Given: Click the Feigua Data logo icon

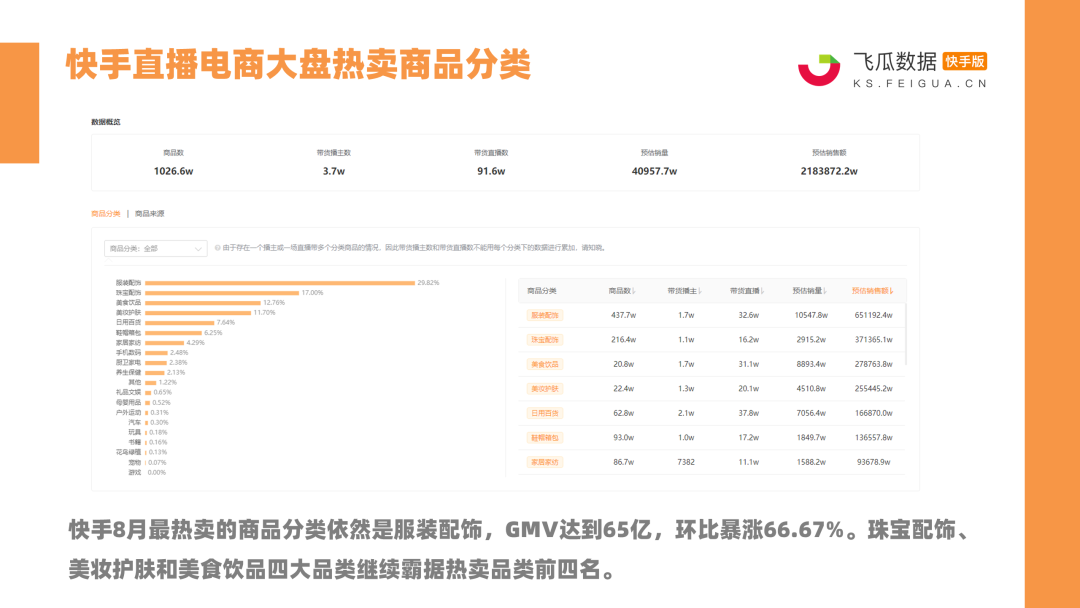Looking at the screenshot, I should click(x=819, y=70).
